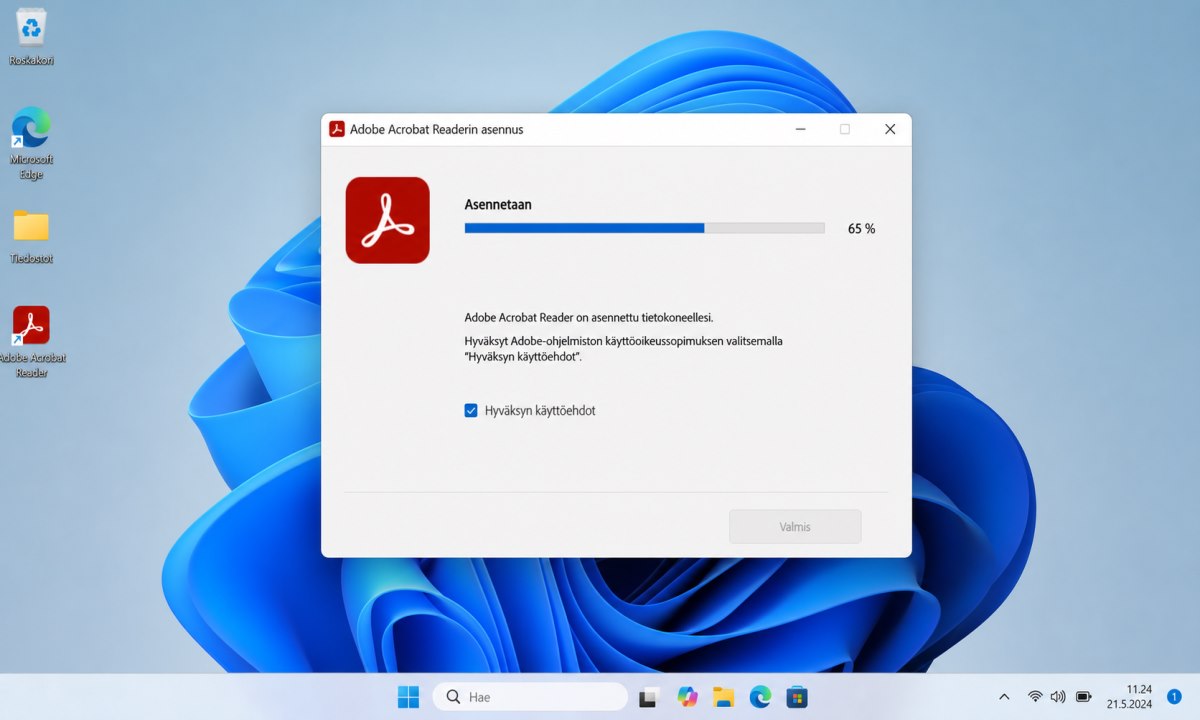1200x720 pixels.
Task: Click the Adobe icon in installer title bar
Action: [x=337, y=129]
